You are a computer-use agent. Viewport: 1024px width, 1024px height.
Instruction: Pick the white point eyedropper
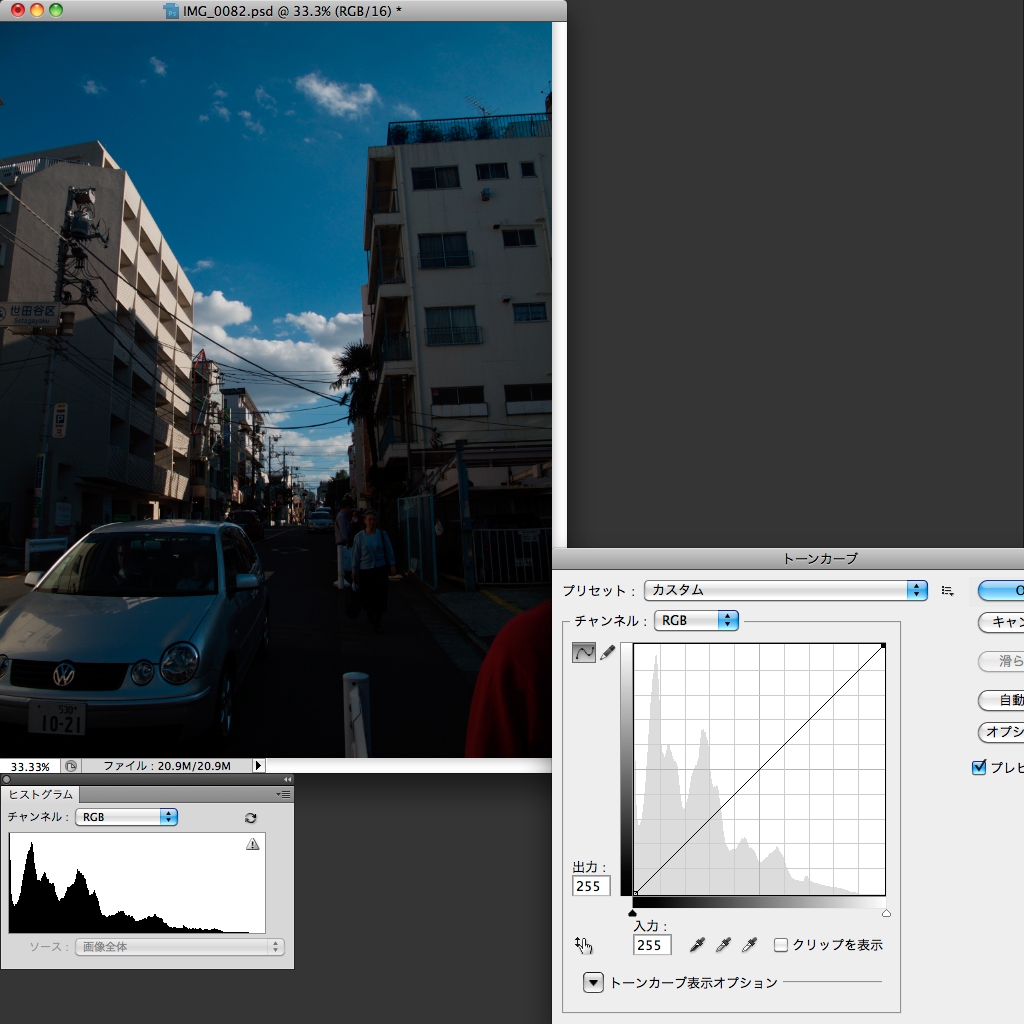748,944
